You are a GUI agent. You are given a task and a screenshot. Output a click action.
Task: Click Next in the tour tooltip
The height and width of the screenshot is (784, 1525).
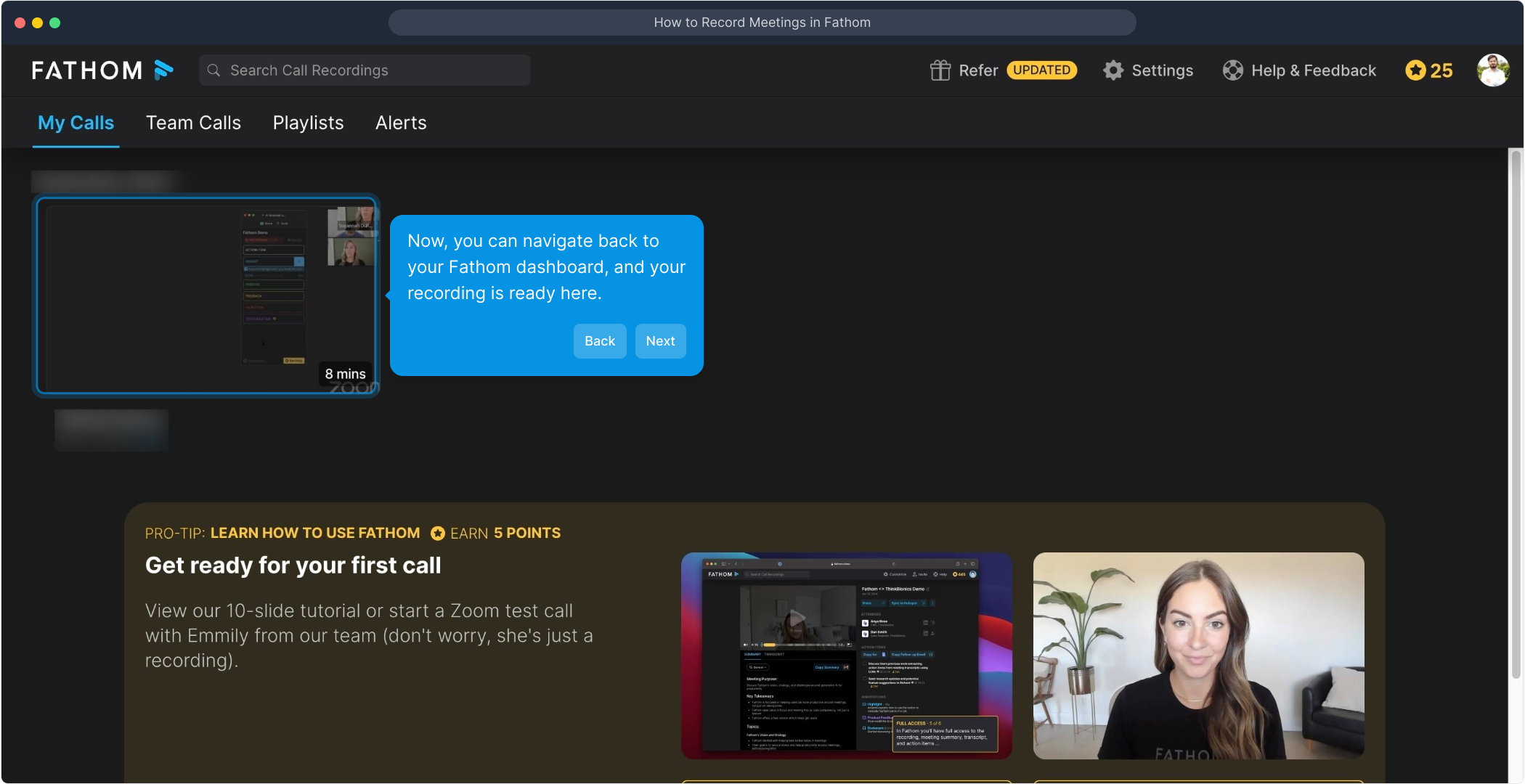pyautogui.click(x=660, y=341)
